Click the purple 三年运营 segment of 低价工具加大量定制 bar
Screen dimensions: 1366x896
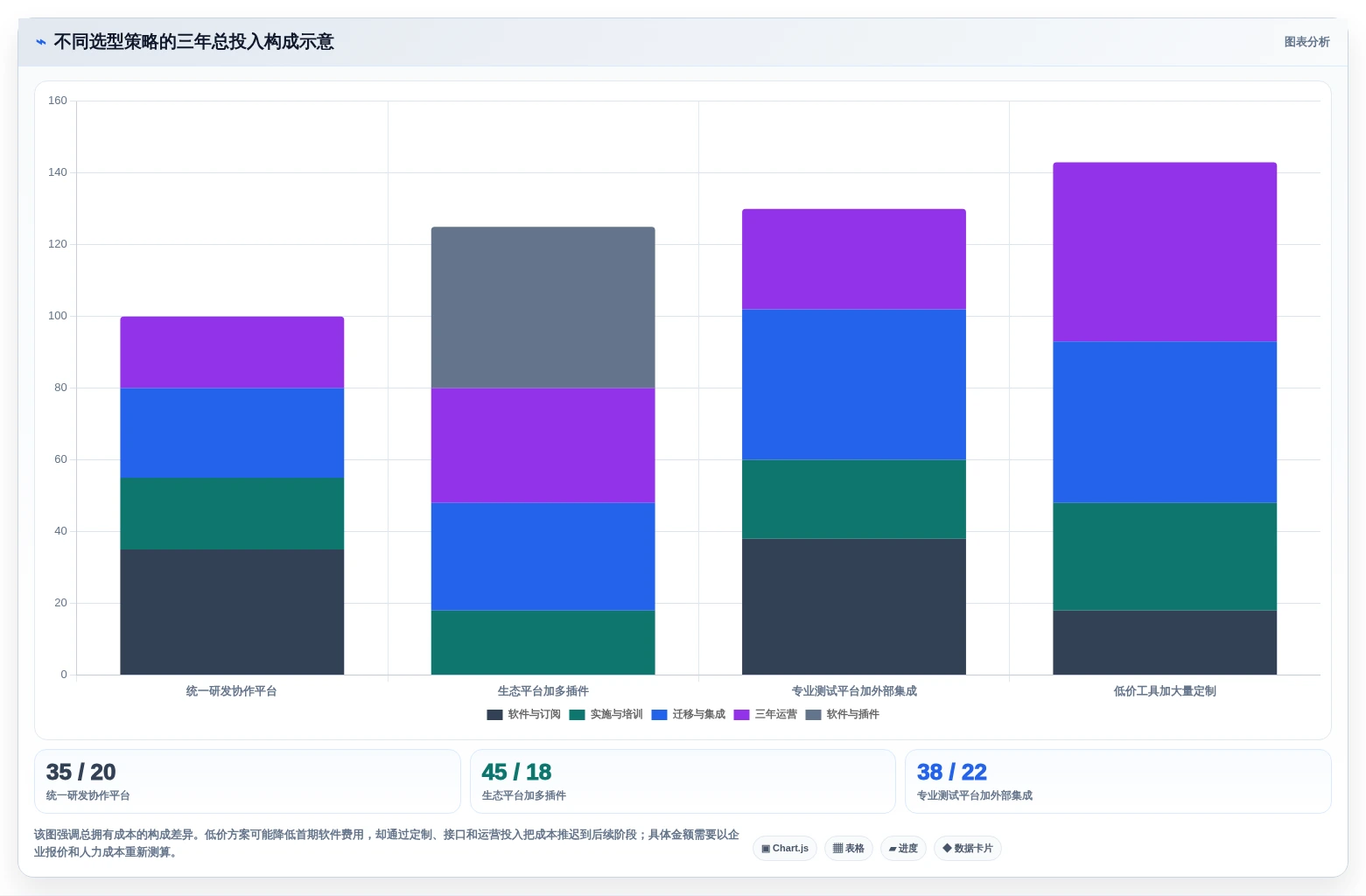click(1165, 252)
